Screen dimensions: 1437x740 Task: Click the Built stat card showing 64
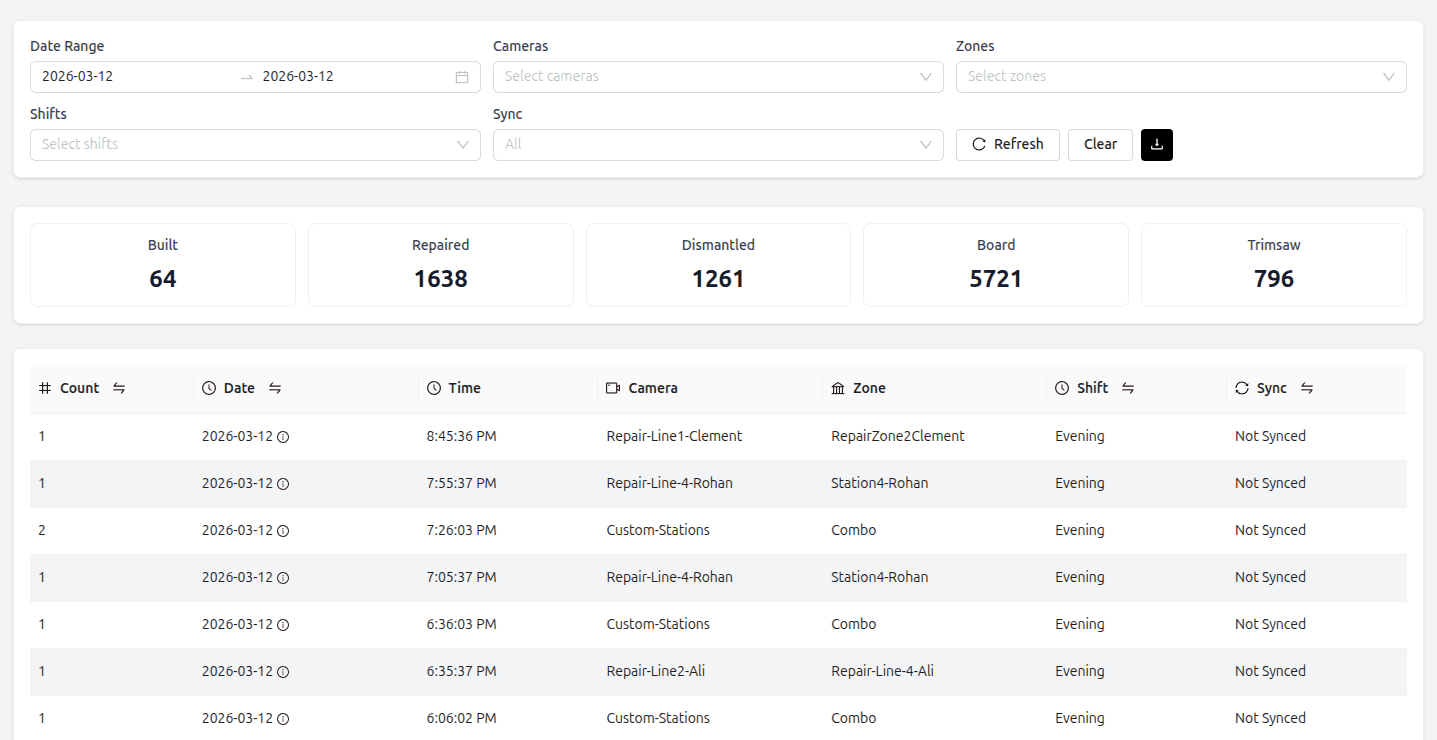[x=162, y=264]
